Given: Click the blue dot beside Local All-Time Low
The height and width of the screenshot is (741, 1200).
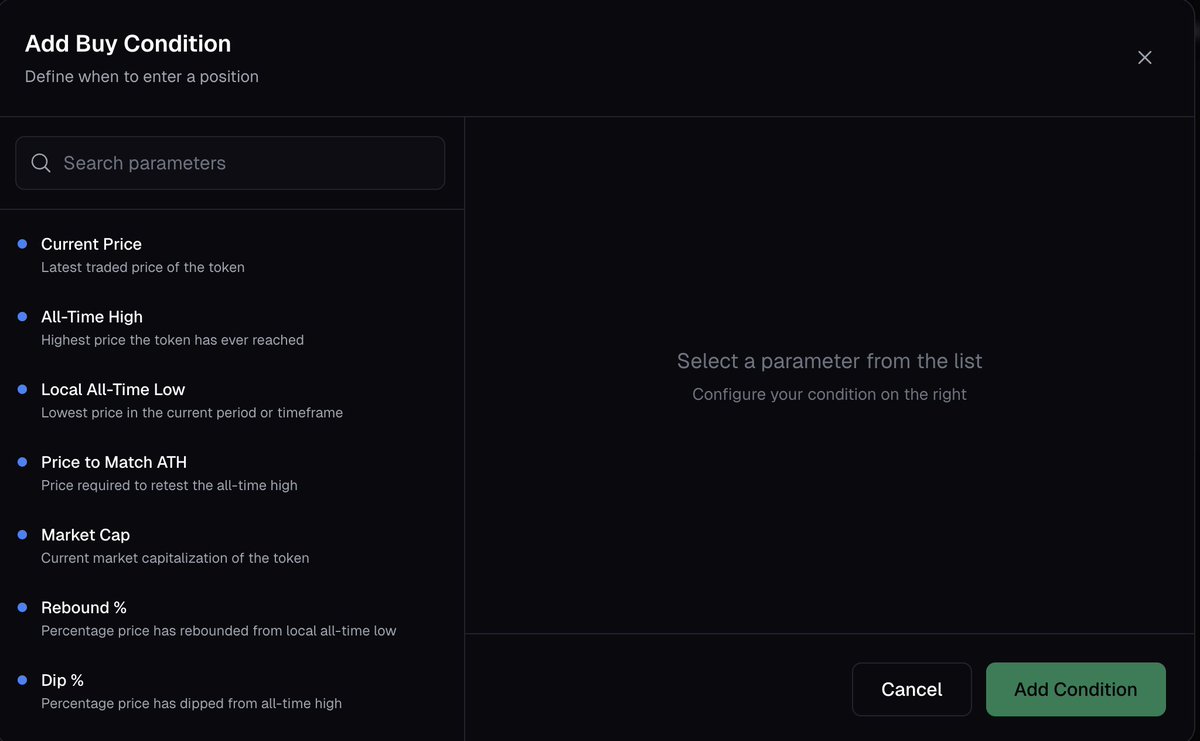Looking at the screenshot, I should [22, 389].
